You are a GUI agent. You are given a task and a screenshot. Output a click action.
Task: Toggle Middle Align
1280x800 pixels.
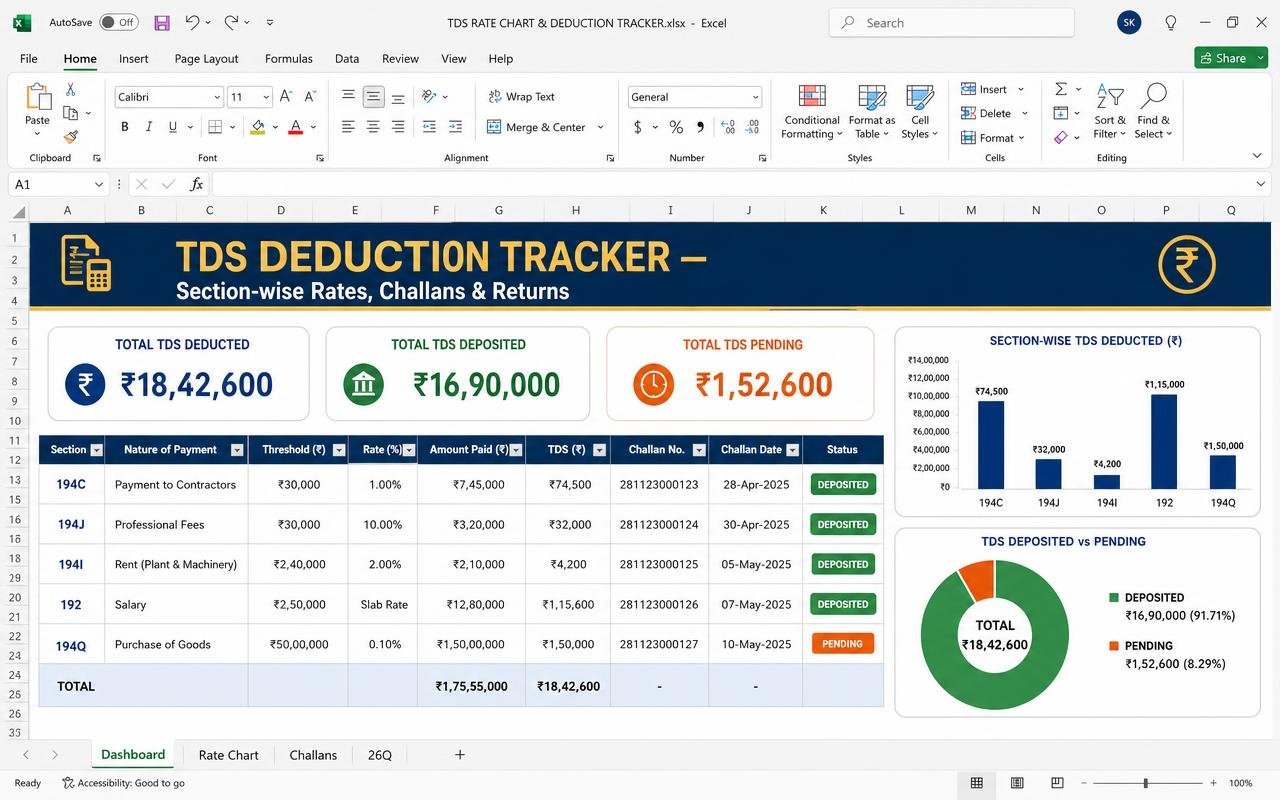point(373,96)
